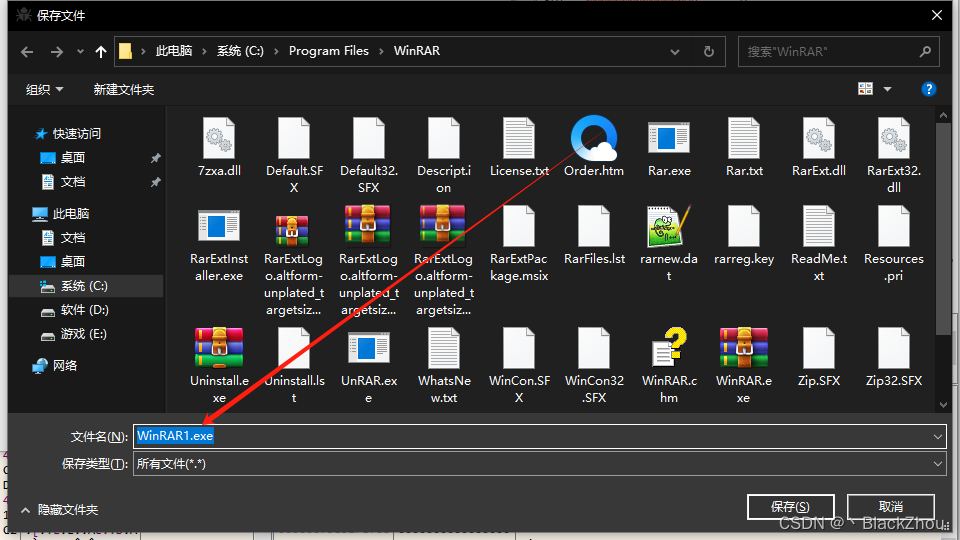Image resolution: width=960 pixels, height=540 pixels.
Task: Select the WhatsNew.txt file
Action: (444, 366)
